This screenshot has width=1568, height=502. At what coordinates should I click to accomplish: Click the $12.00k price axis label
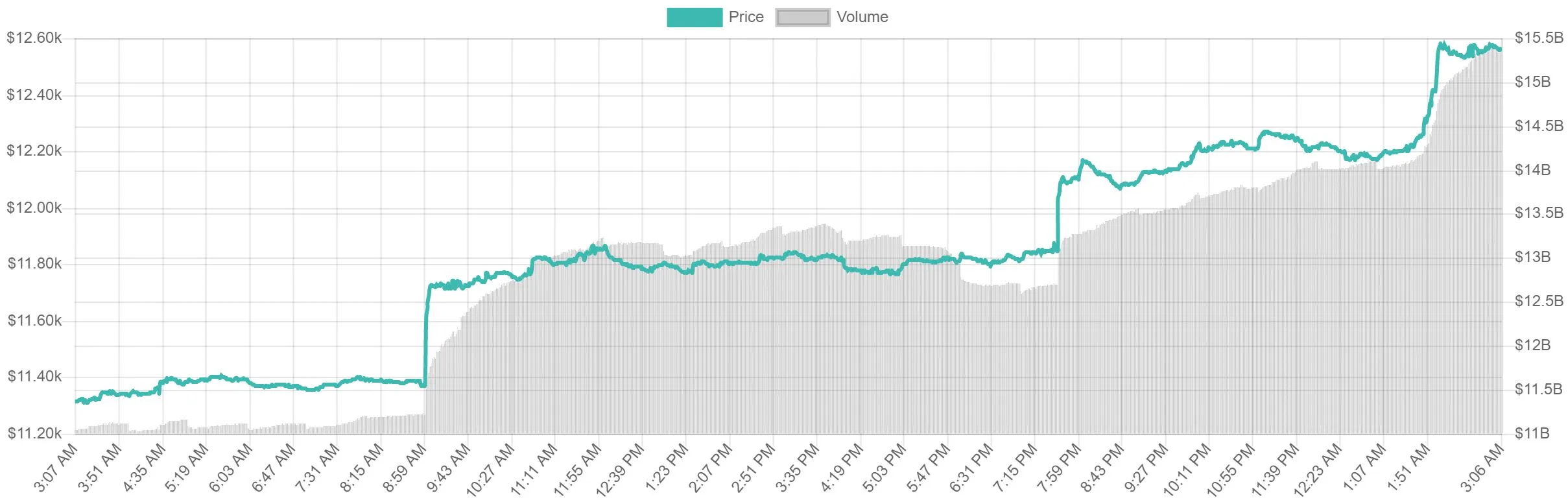pos(34,208)
